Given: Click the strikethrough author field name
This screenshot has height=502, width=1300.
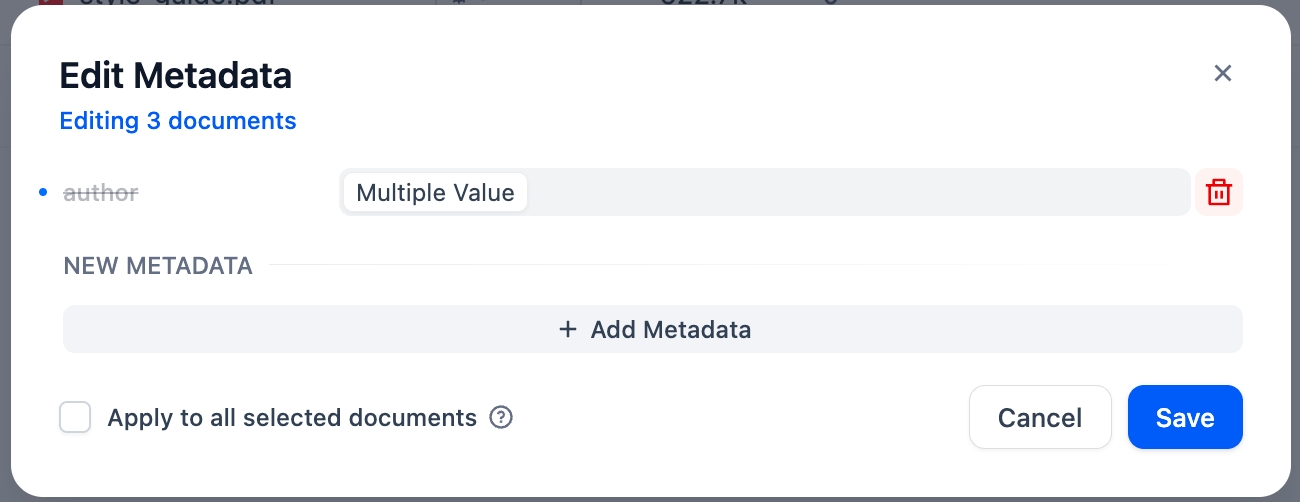Looking at the screenshot, I should (101, 192).
